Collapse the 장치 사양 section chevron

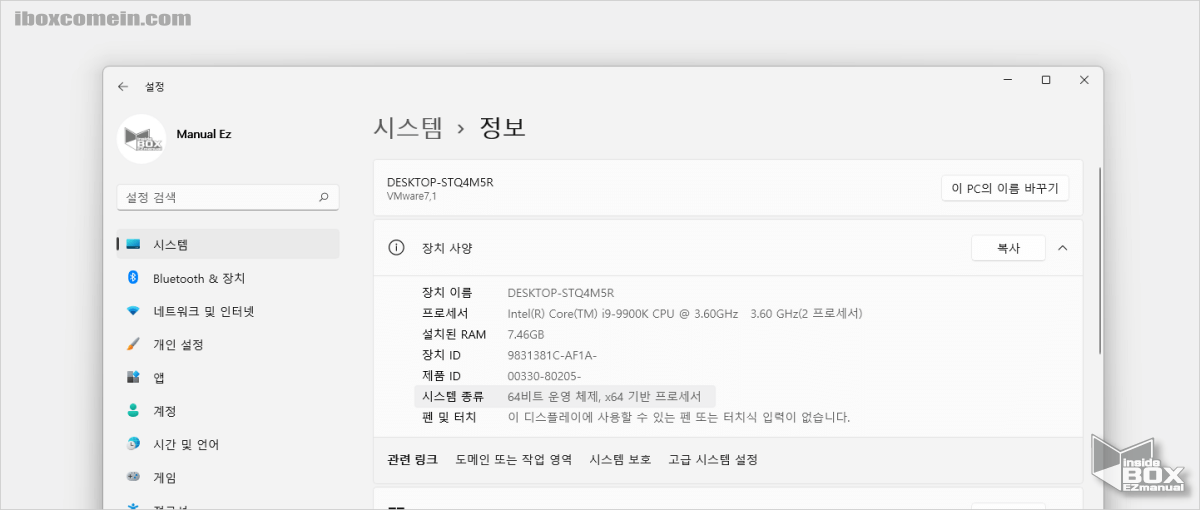1063,248
